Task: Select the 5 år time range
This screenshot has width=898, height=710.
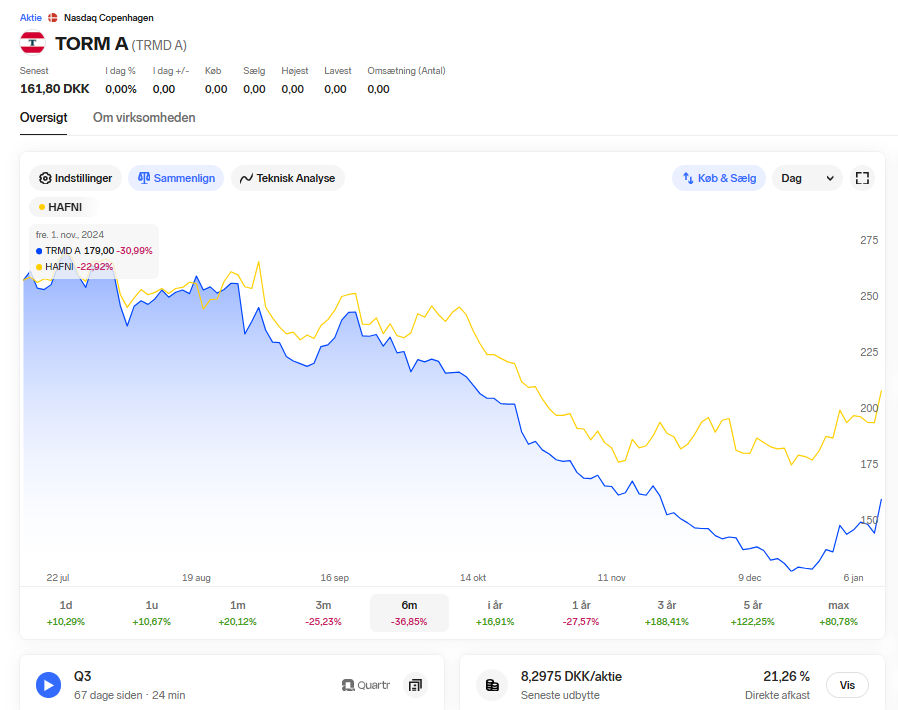Action: (753, 613)
